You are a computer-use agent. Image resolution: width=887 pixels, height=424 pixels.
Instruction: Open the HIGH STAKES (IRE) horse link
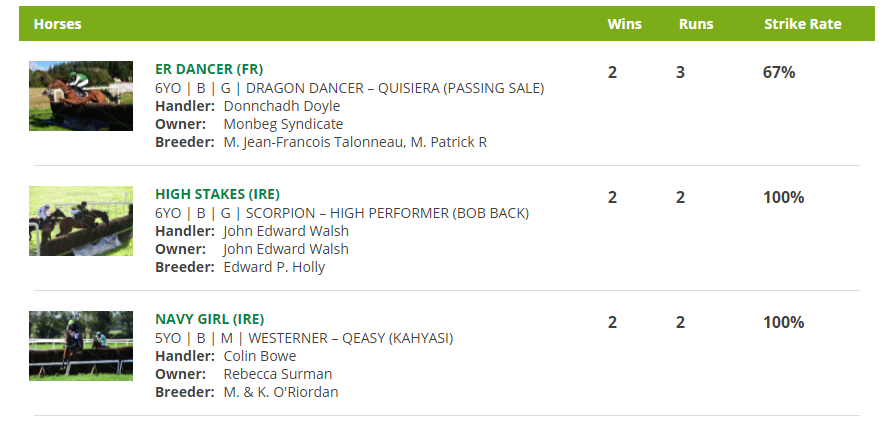217,194
